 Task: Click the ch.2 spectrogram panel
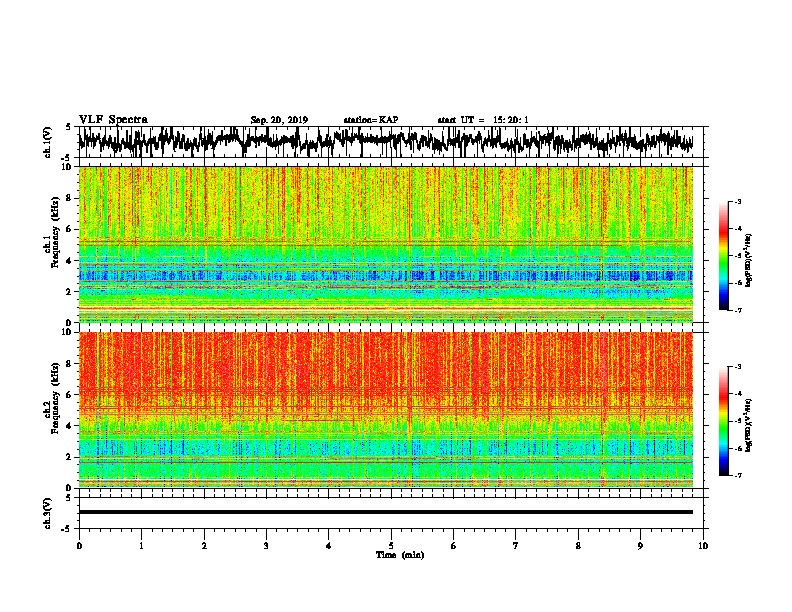pyautogui.click(x=385, y=410)
